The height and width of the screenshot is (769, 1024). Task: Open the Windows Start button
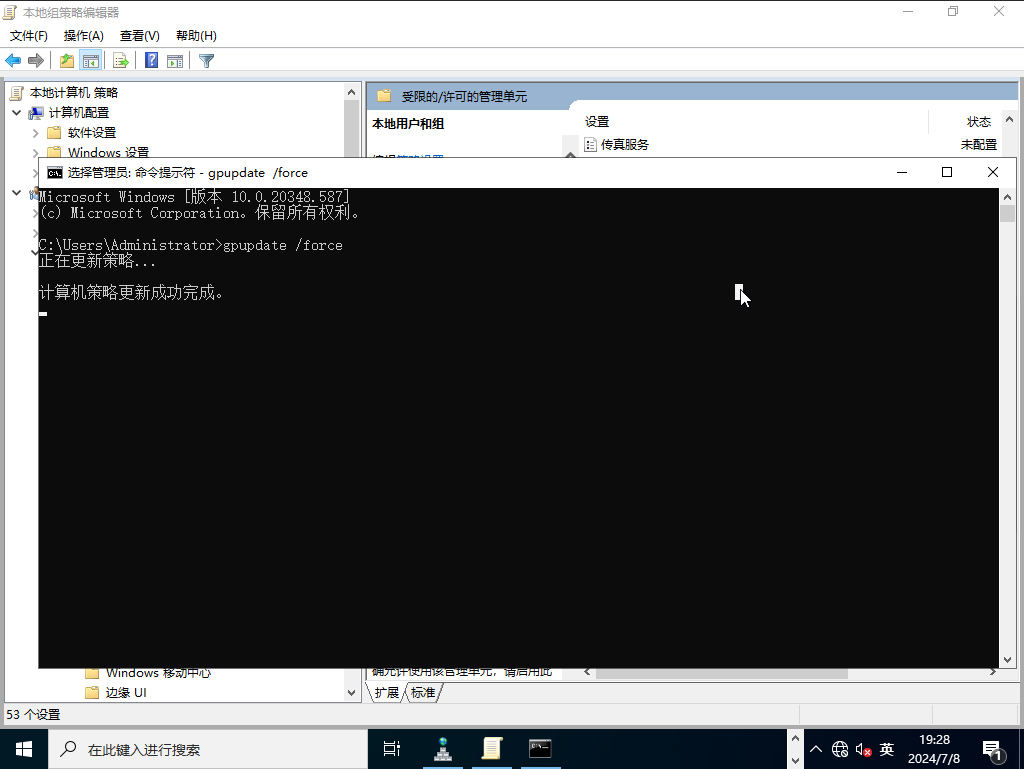click(x=24, y=749)
